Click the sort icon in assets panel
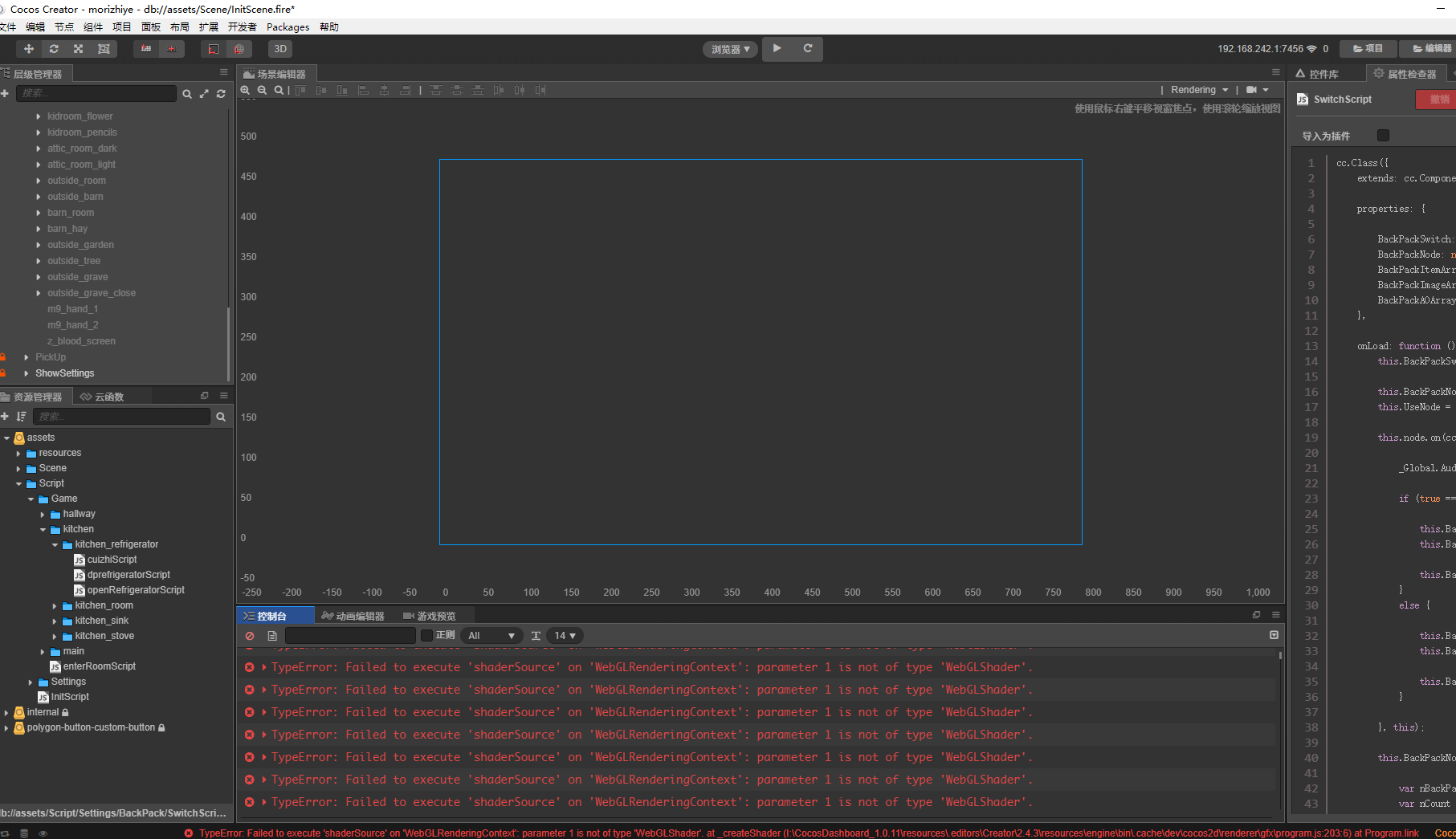This screenshot has width=1456, height=839. (x=21, y=417)
